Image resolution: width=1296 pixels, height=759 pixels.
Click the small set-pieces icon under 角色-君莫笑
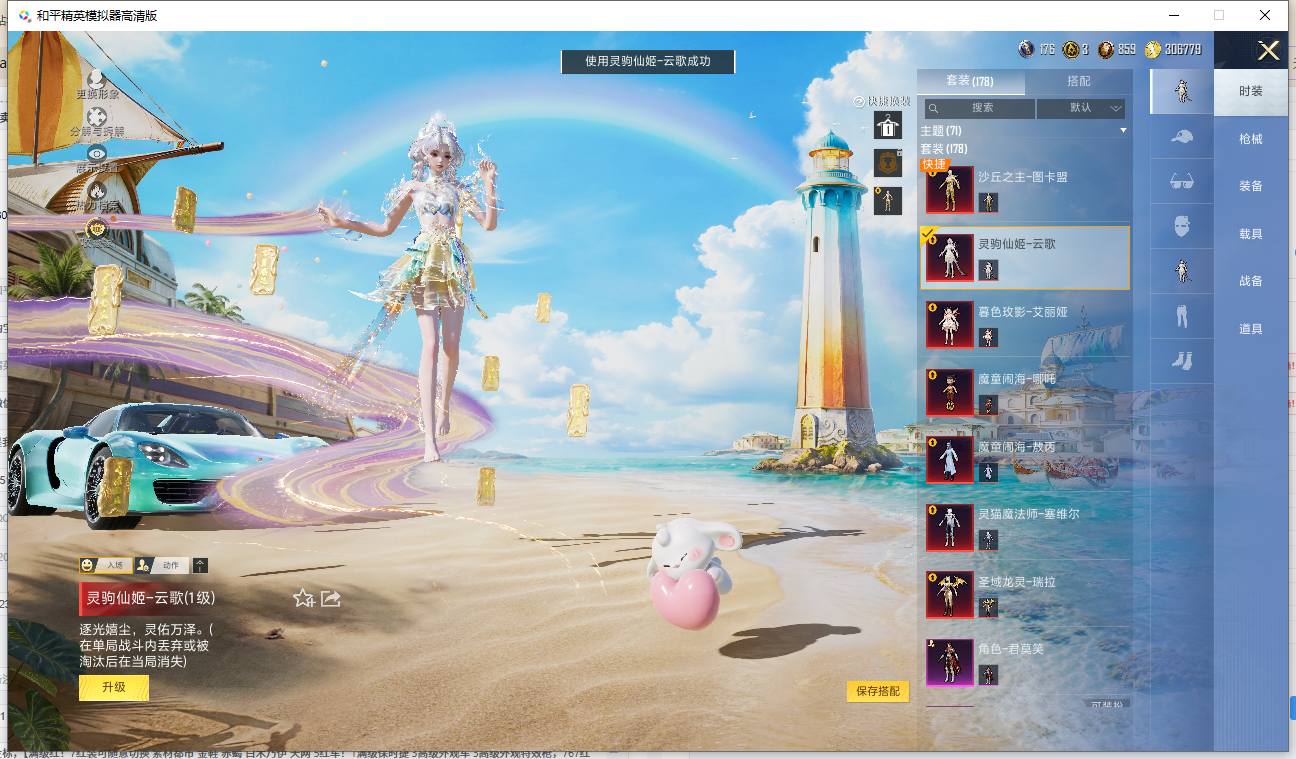(x=988, y=675)
